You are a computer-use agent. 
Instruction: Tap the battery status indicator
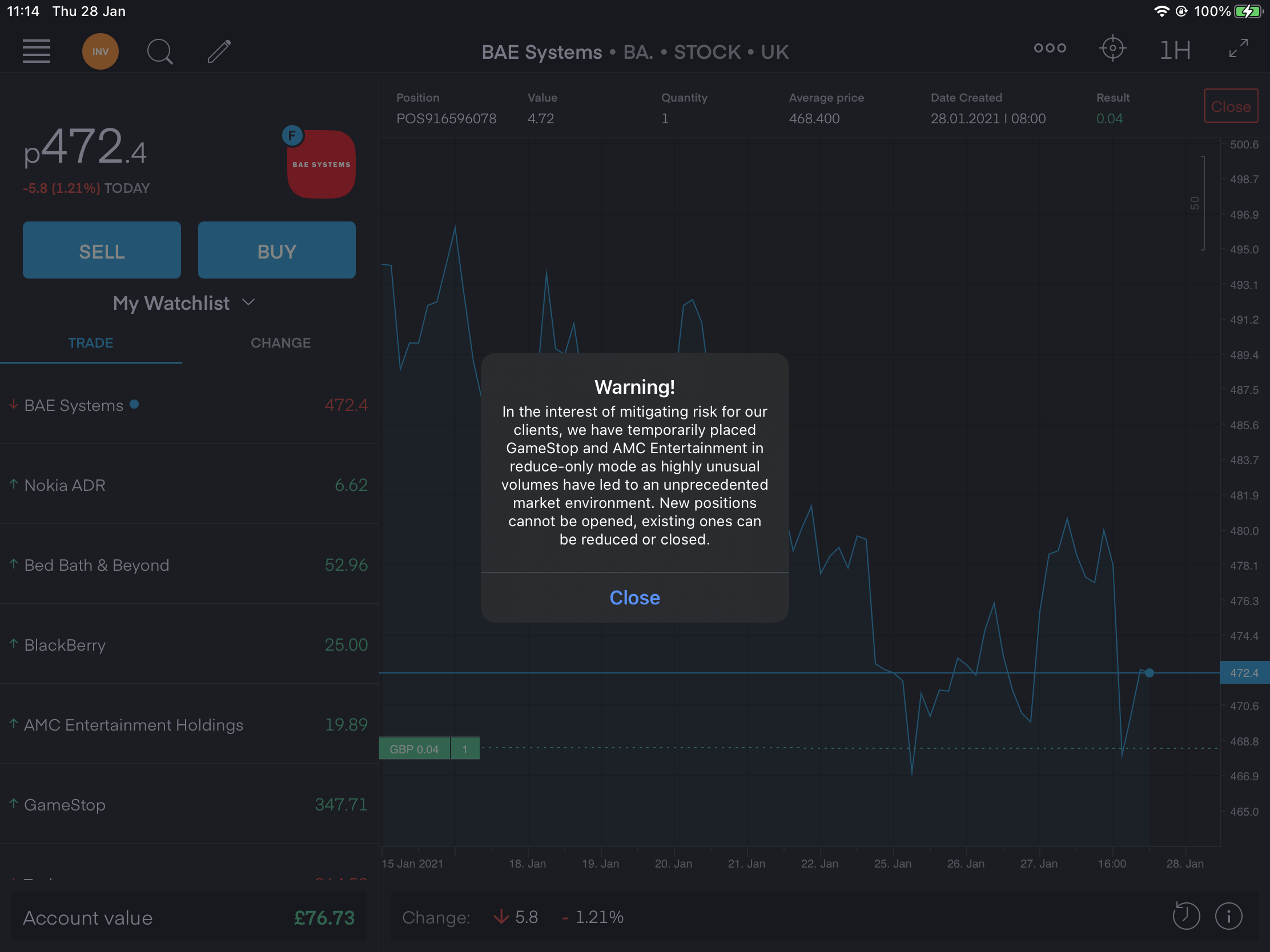(x=1248, y=11)
